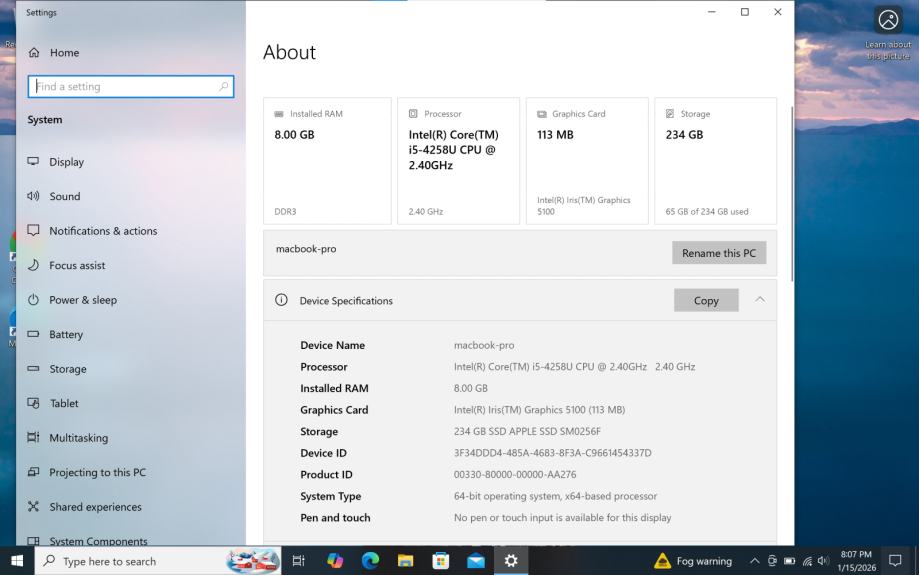
Task: Open the Fog warning weather widget
Action: pos(693,561)
